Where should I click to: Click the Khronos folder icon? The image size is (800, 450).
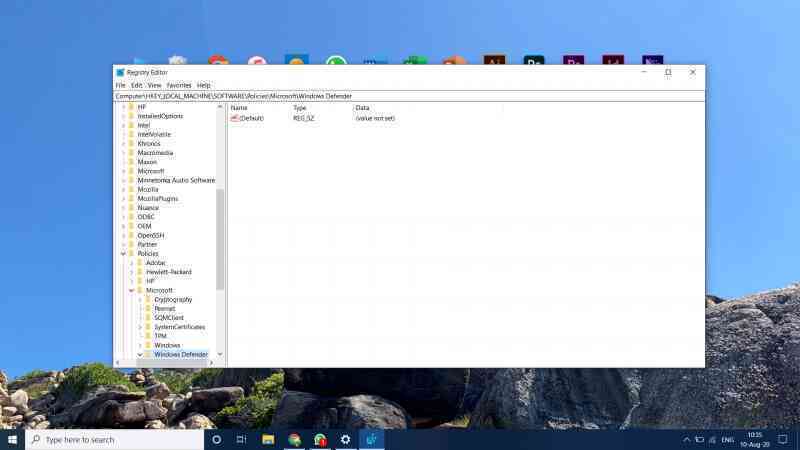pyautogui.click(x=131, y=144)
